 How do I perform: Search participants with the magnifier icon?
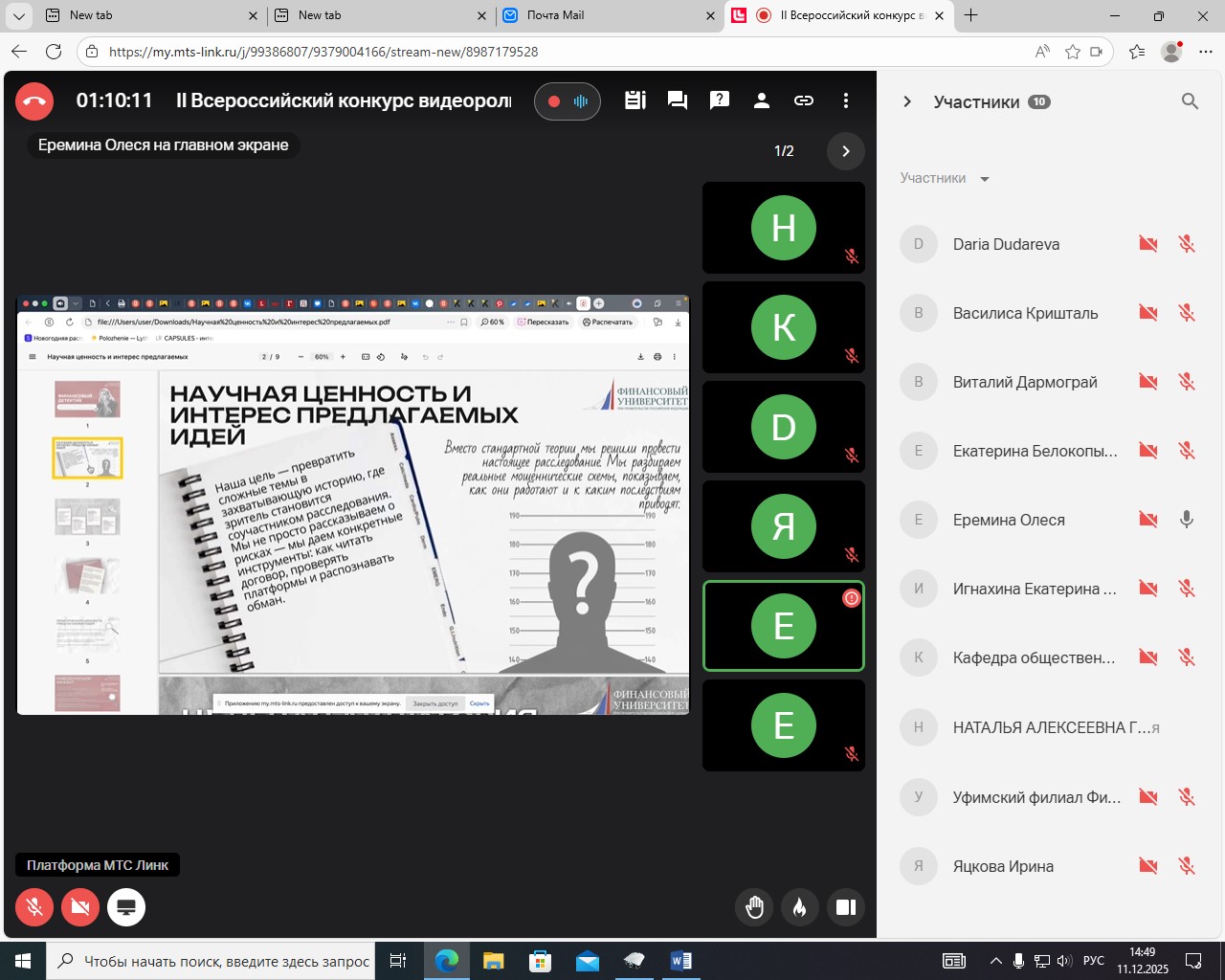(1190, 101)
